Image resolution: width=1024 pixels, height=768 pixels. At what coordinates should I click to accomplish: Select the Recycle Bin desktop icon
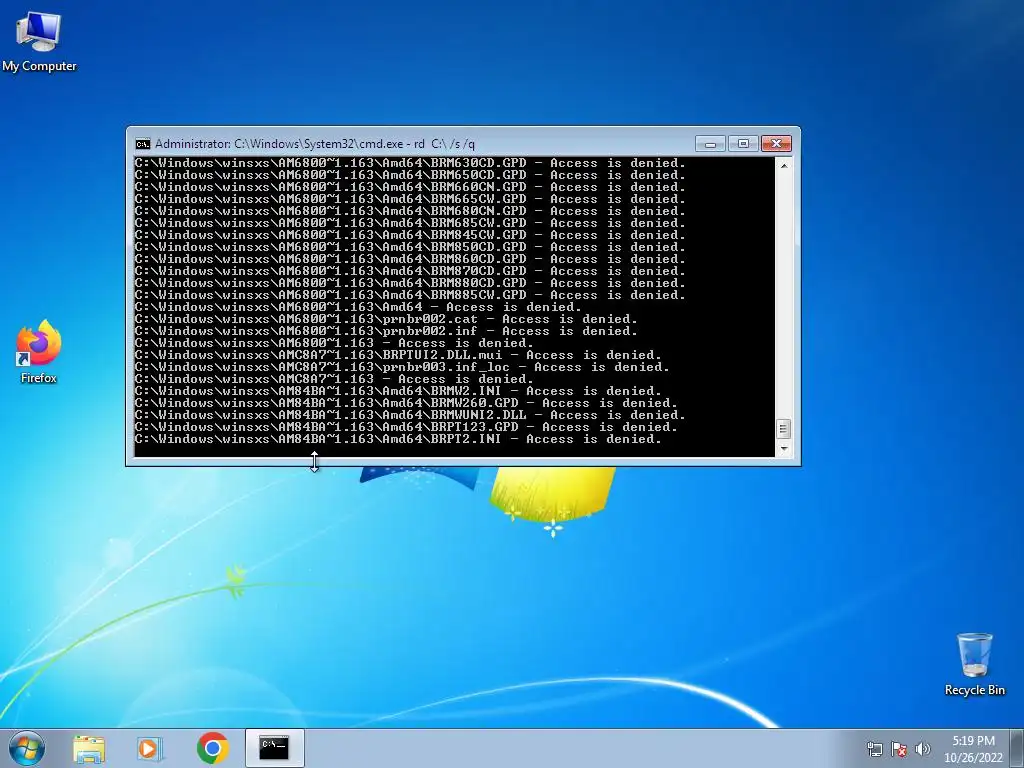coord(974,664)
